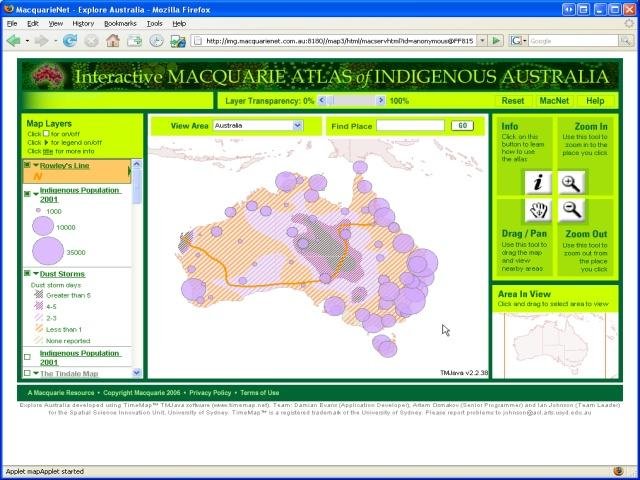
Task: Click the toolbar icon left of address bar
Action: point(178,41)
